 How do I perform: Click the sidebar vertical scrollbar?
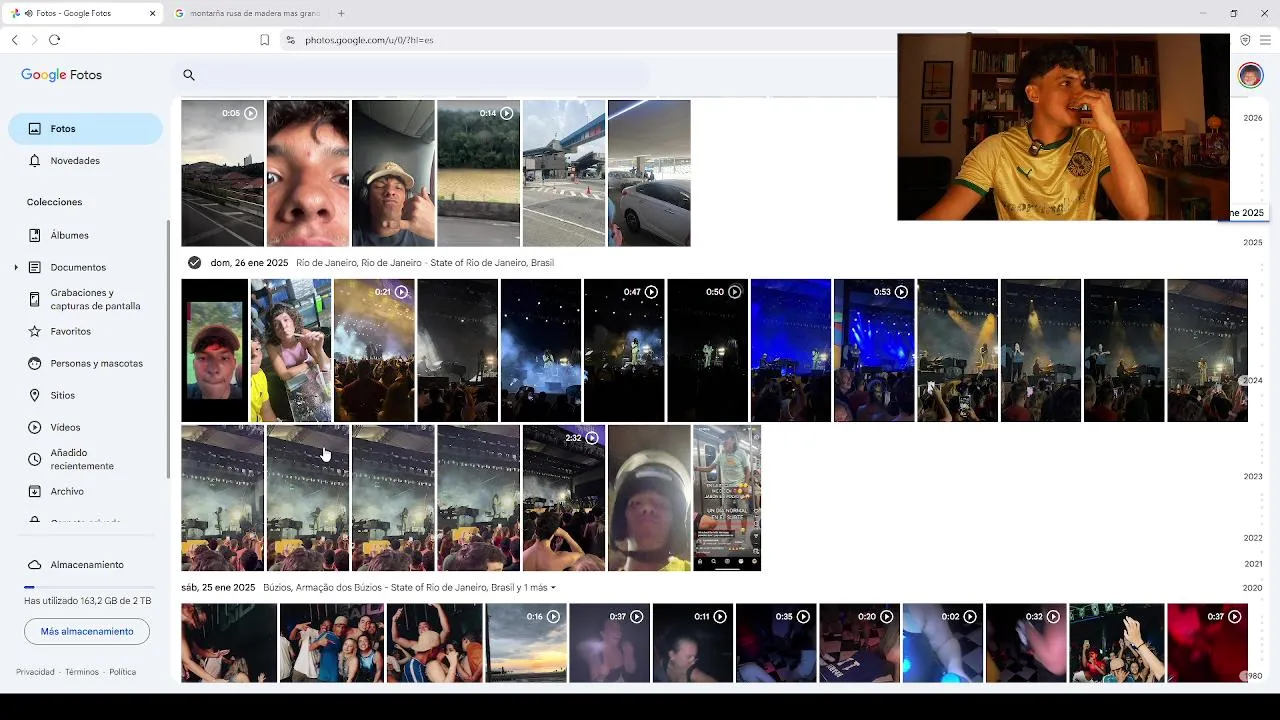169,350
